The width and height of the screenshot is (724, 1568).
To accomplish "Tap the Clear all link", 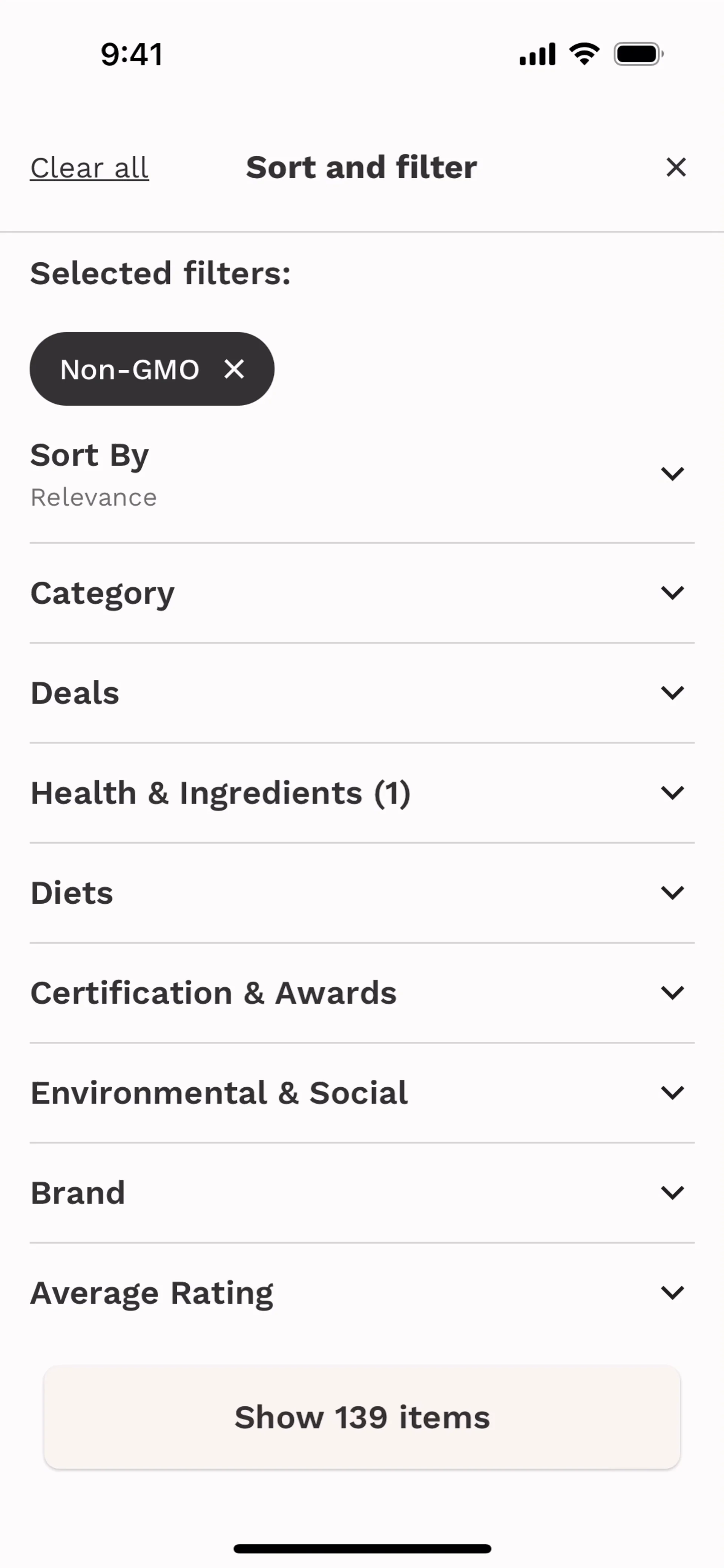I will (x=89, y=168).
